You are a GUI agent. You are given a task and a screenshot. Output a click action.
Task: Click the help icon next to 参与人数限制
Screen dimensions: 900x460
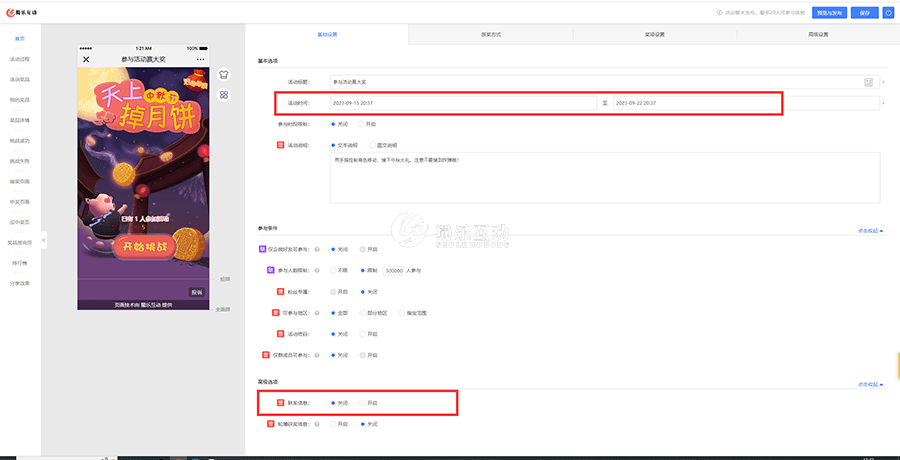coord(317,270)
